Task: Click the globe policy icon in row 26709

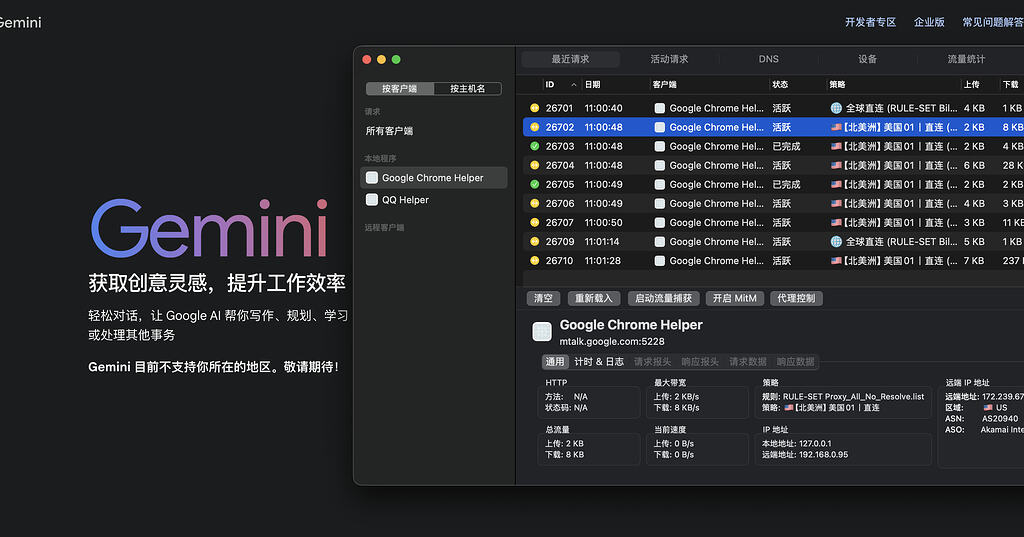Action: point(836,241)
